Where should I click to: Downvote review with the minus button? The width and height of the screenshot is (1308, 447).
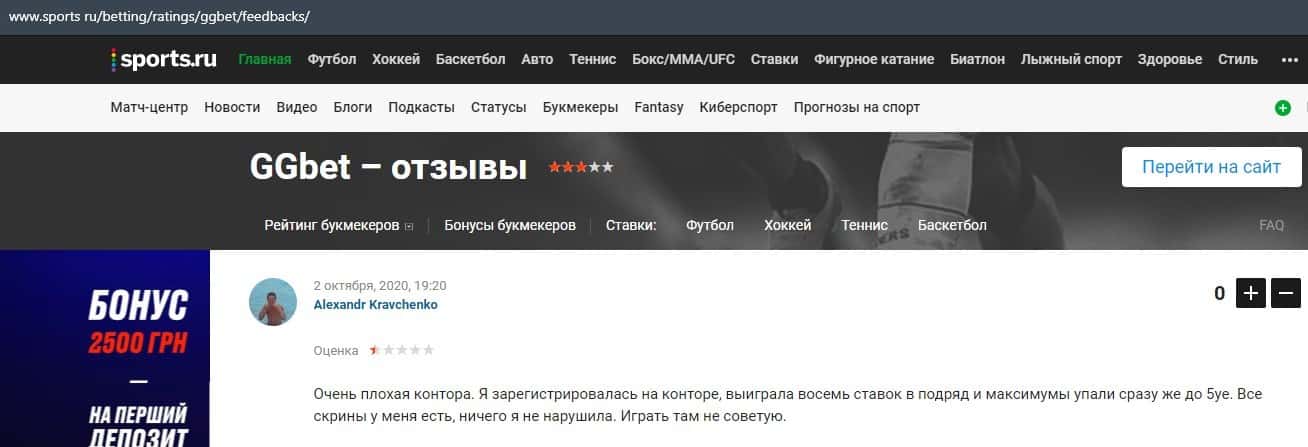pyautogui.click(x=1285, y=293)
